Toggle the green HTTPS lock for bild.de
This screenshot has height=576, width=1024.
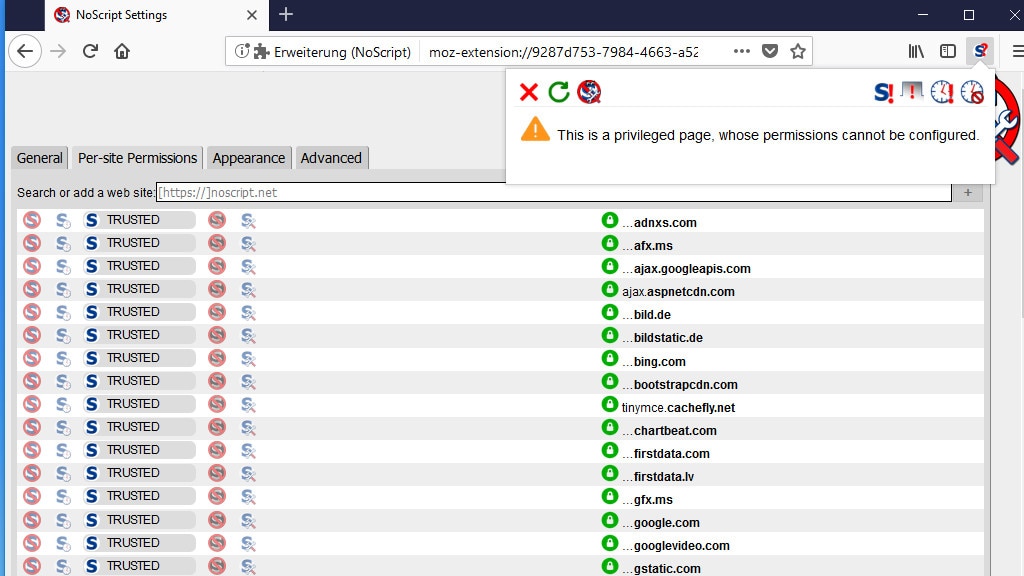[610, 313]
